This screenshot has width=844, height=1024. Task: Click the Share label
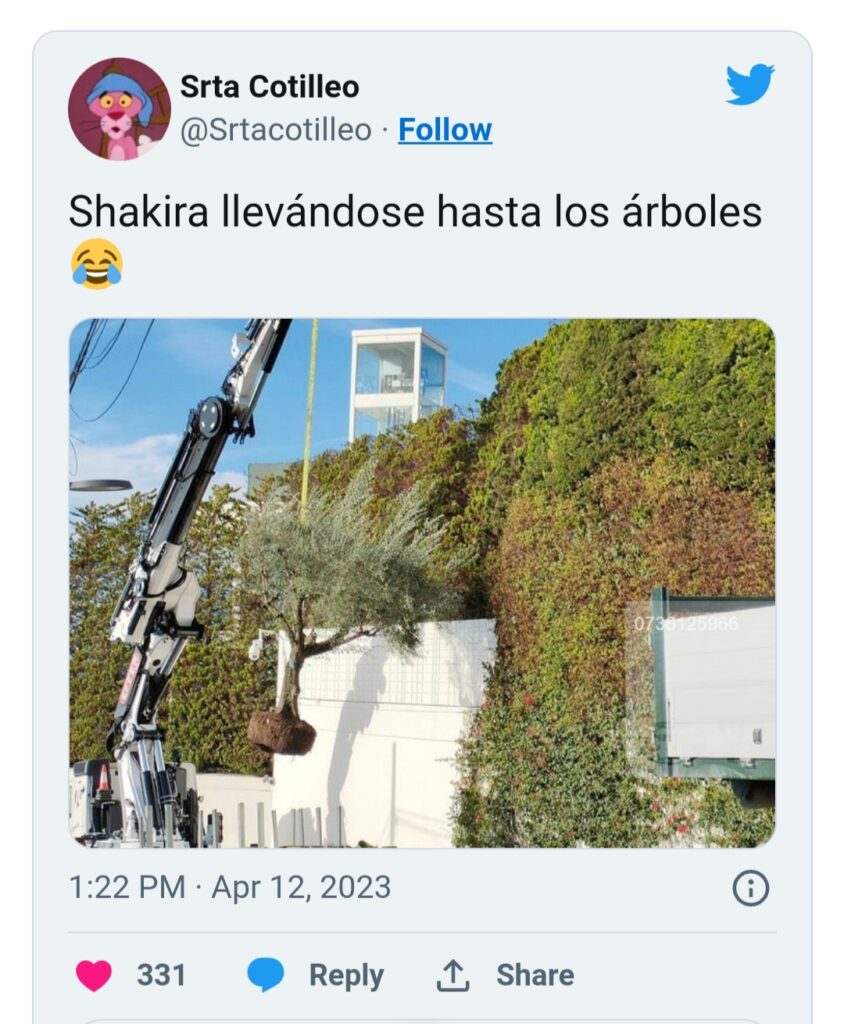(x=535, y=975)
